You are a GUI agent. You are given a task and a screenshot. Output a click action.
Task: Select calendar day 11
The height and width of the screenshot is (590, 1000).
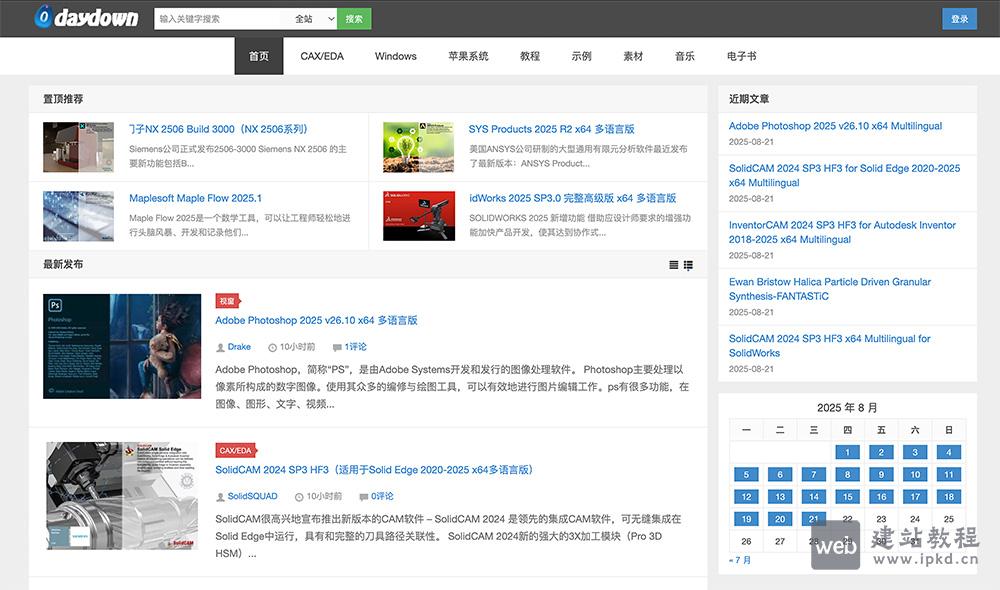948,475
